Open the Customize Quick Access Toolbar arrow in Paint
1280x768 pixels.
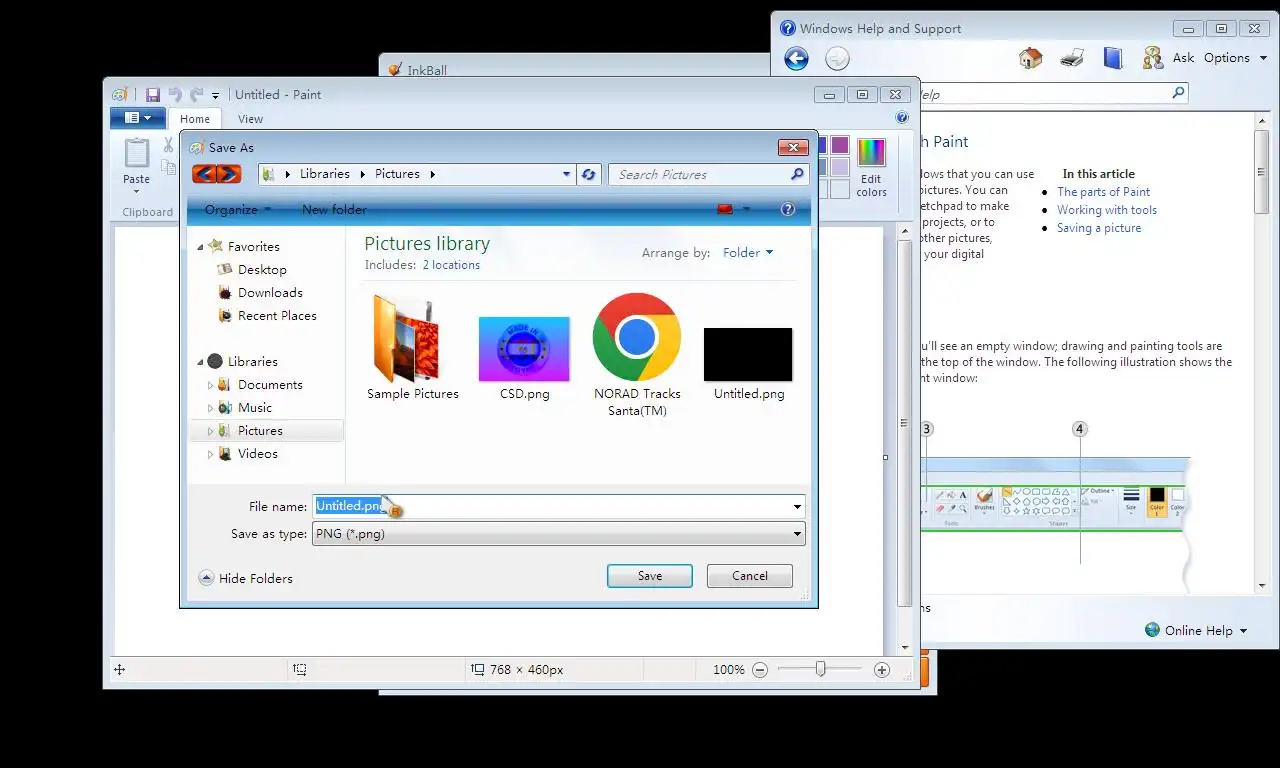point(215,96)
